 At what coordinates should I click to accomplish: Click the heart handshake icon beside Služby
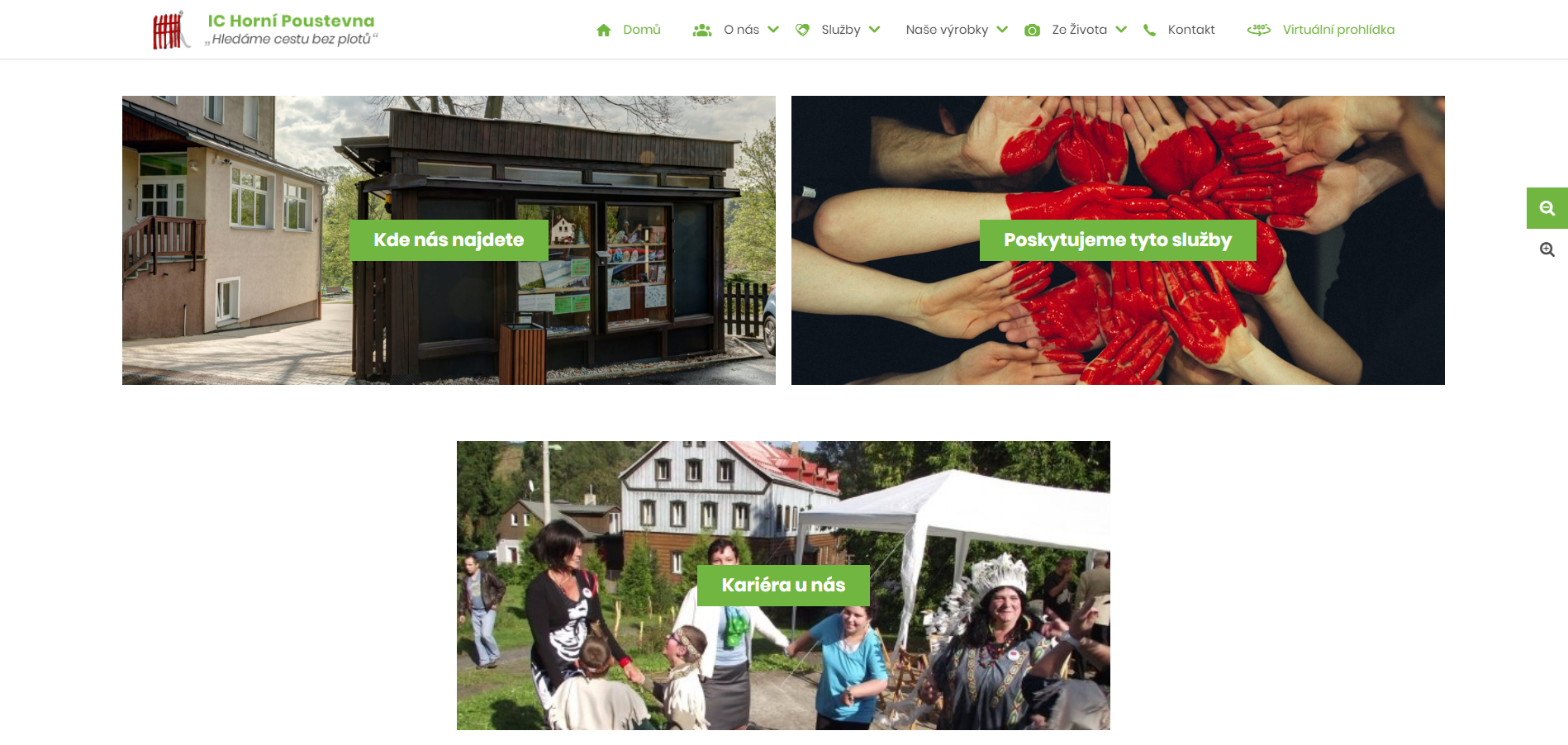click(802, 30)
